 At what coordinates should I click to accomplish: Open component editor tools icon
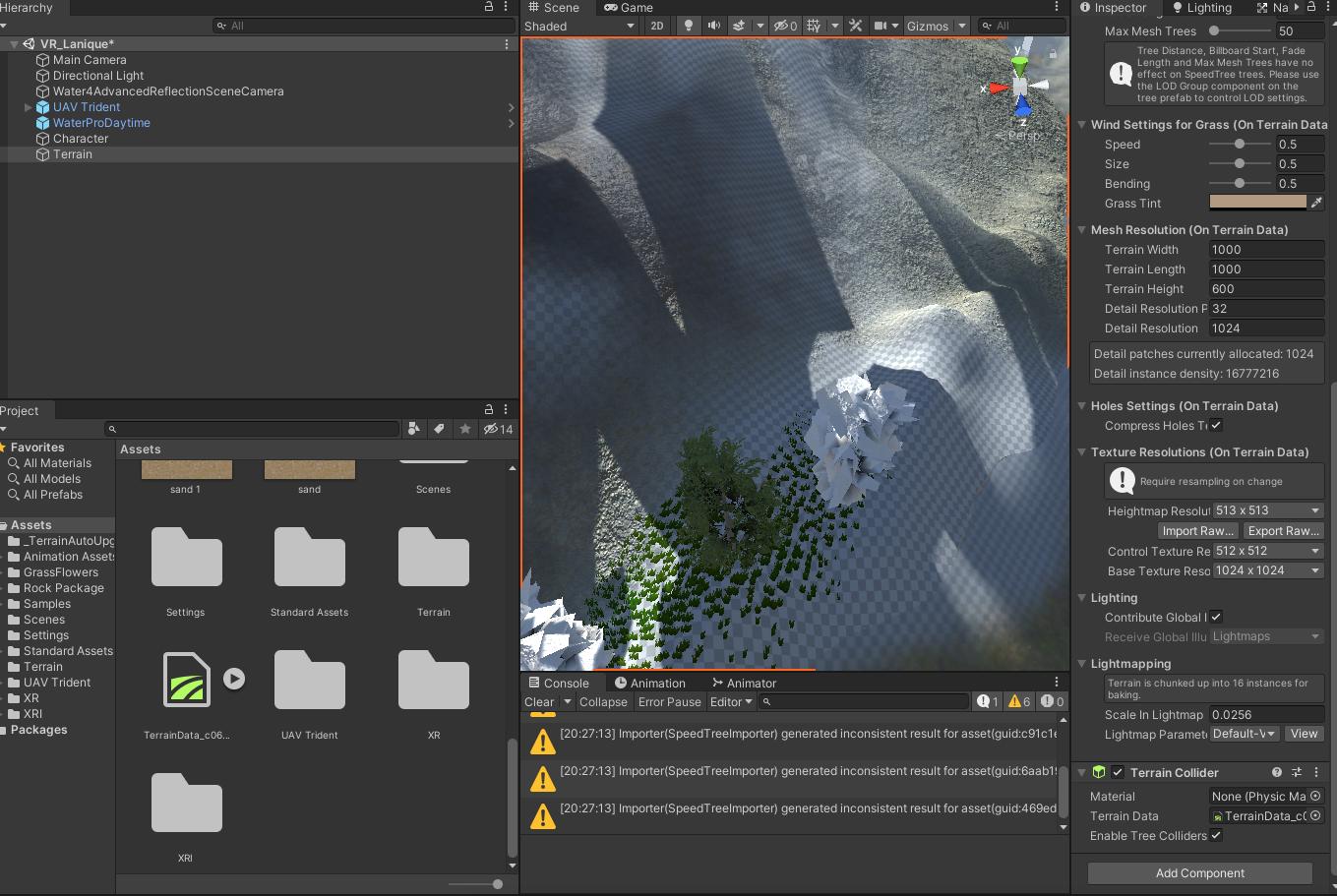tap(856, 26)
